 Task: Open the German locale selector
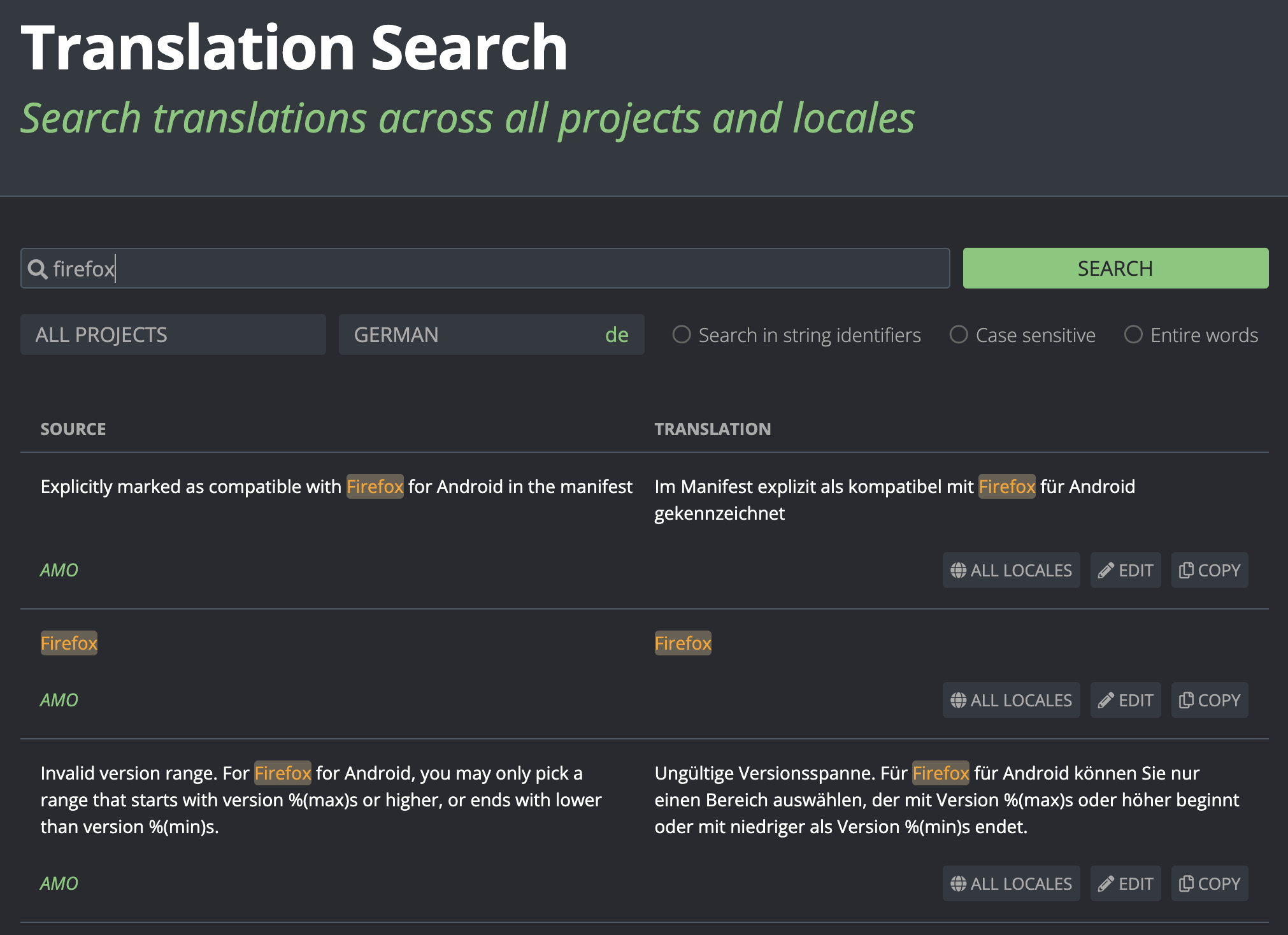click(471, 335)
